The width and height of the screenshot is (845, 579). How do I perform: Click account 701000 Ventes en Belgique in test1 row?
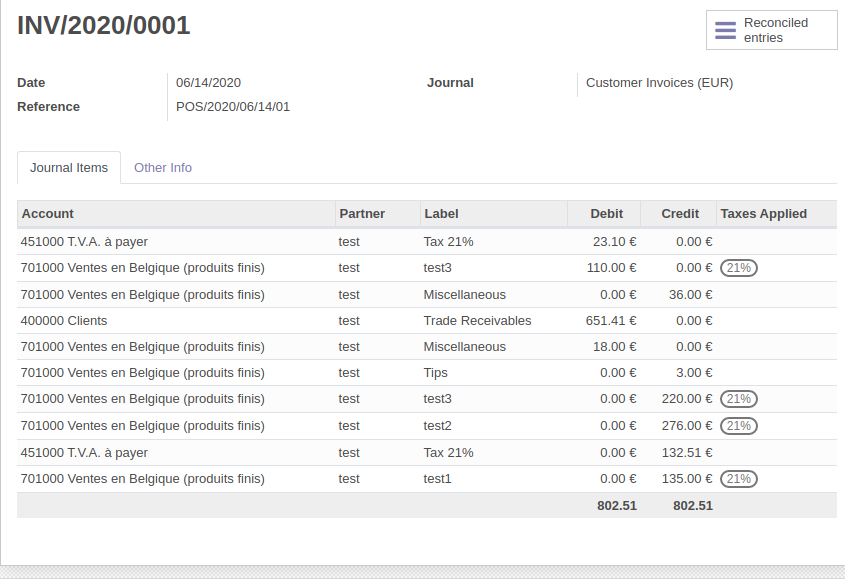(x=143, y=479)
